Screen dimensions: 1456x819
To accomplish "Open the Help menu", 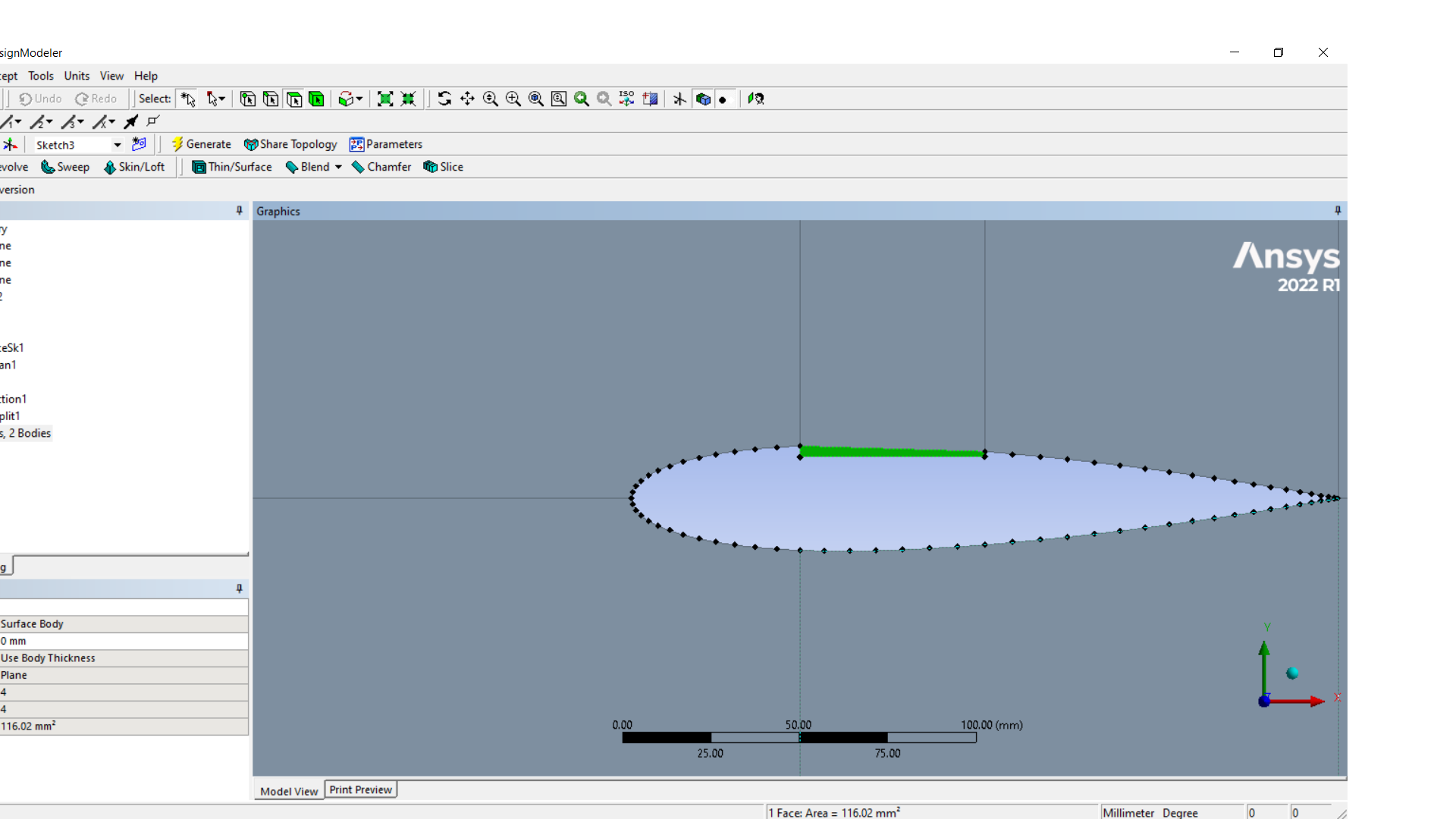I will (146, 76).
